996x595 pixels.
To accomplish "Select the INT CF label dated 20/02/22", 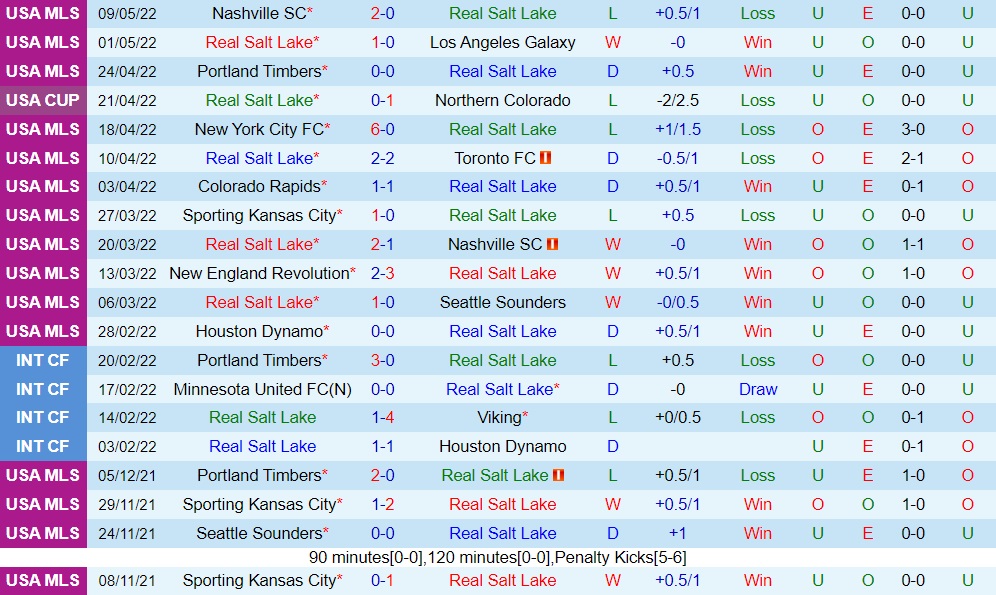I will pos(43,360).
